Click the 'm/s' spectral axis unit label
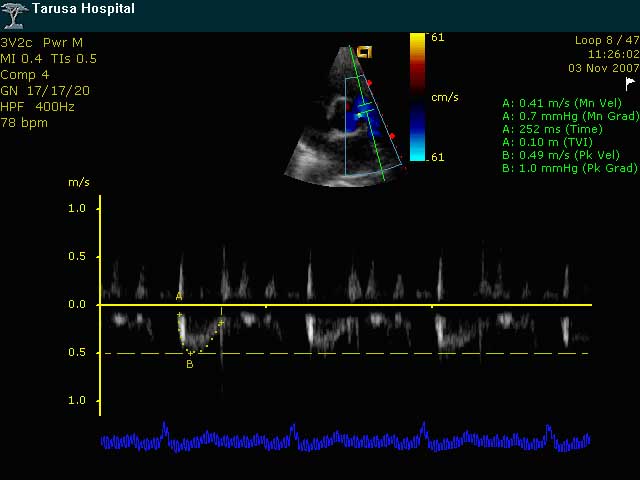The image size is (640, 480). pos(79,182)
